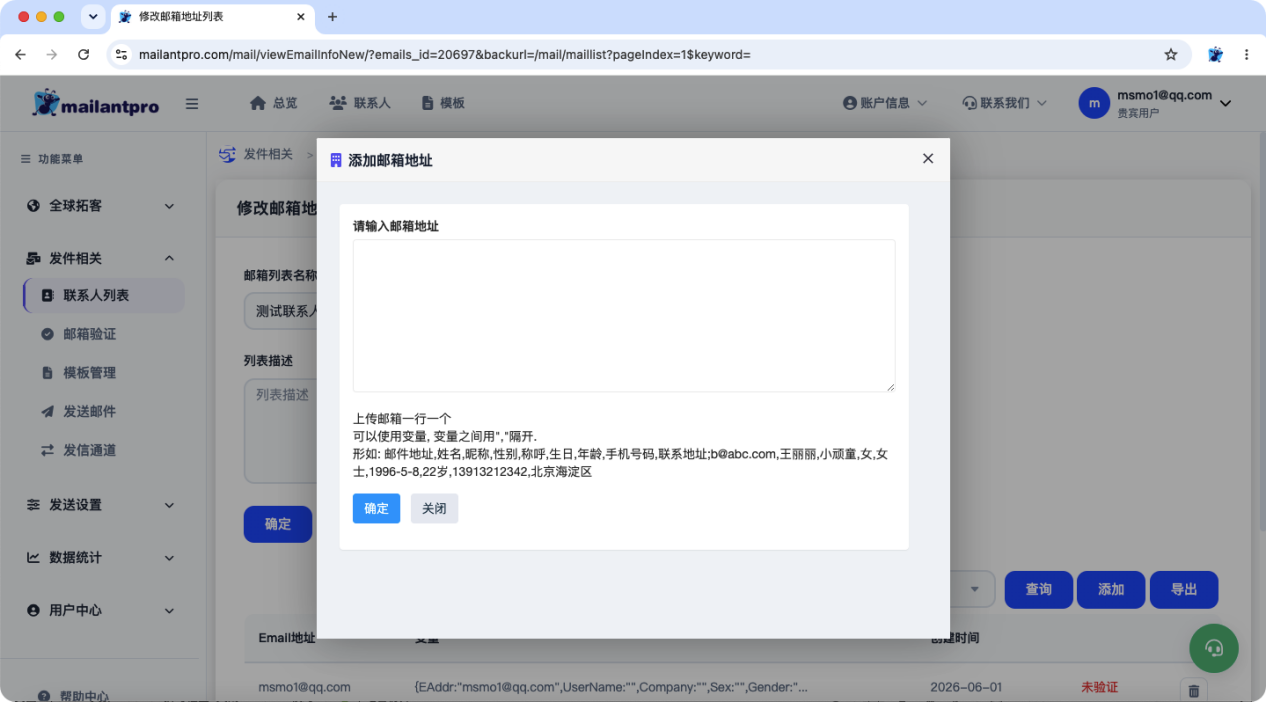This screenshot has width=1266, height=702.
Task: Click the 邮箱验证 checkmark icon
Action: pos(47,334)
